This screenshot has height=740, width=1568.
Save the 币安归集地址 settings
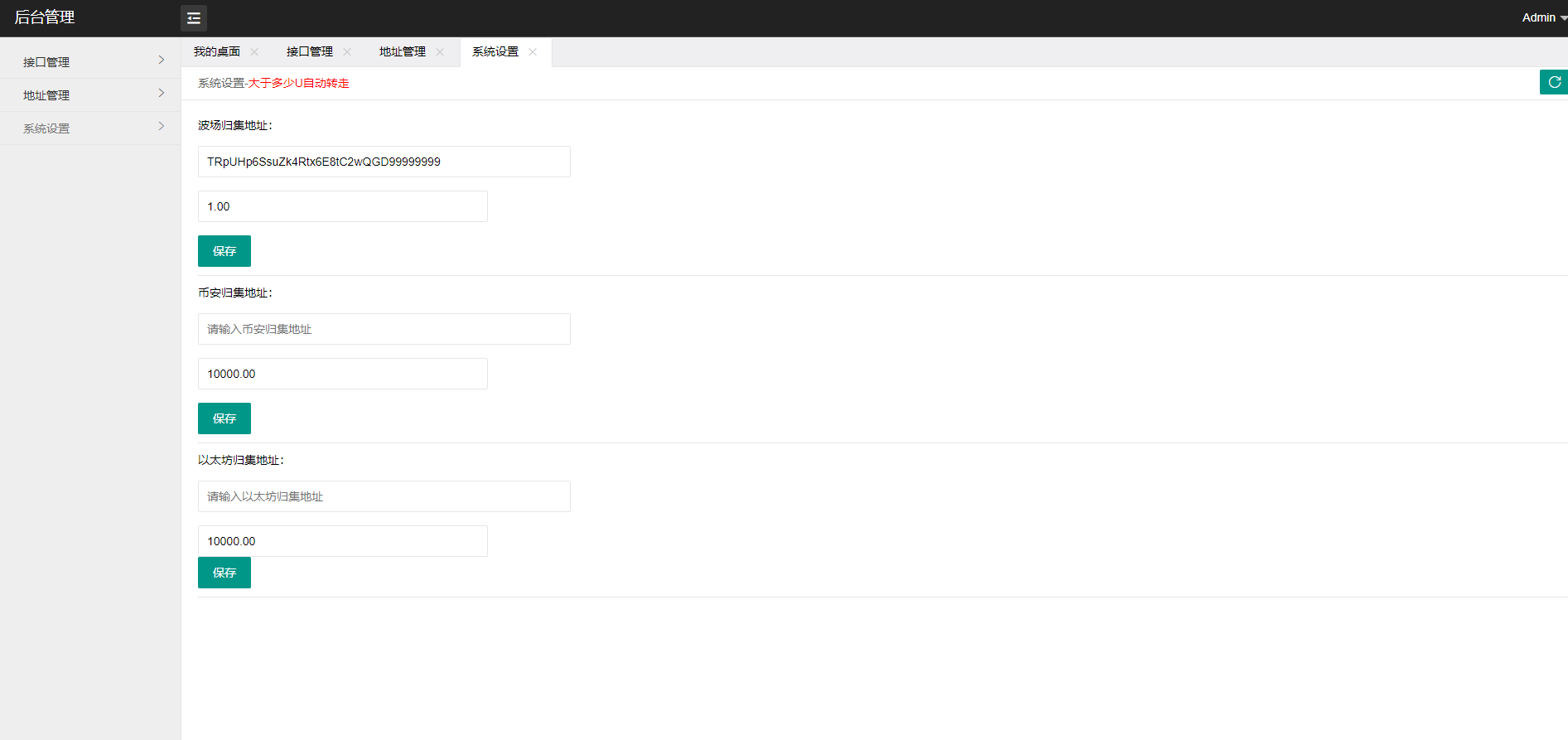click(x=224, y=418)
